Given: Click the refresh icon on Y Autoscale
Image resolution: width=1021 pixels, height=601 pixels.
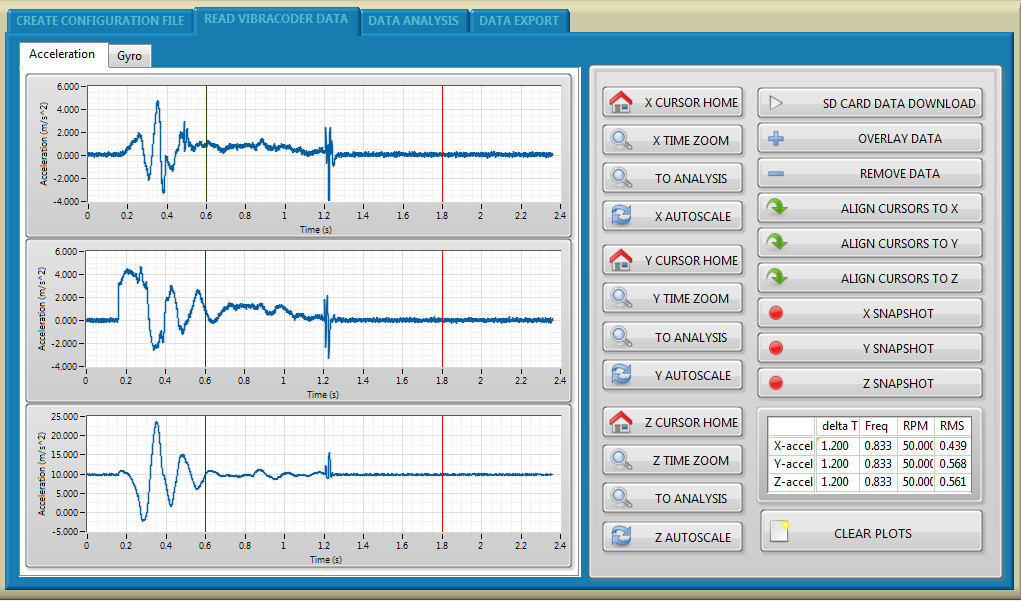Looking at the screenshot, I should [621, 375].
